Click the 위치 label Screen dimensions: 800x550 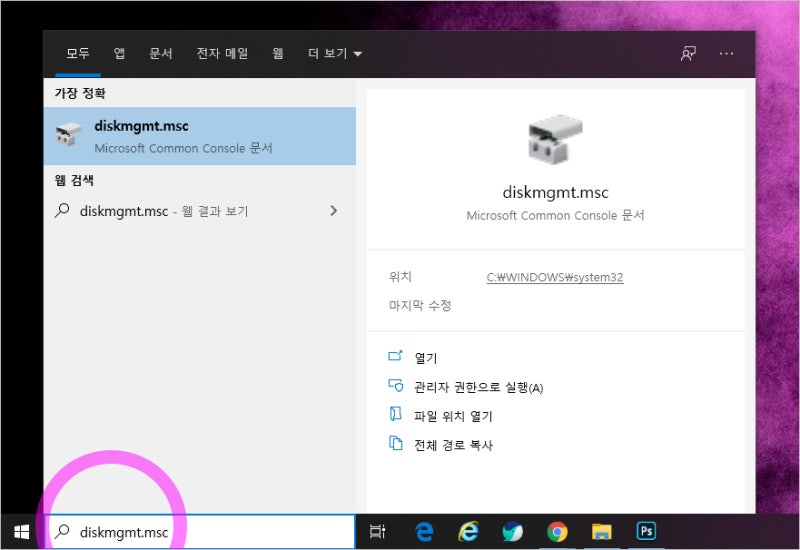[x=400, y=277]
